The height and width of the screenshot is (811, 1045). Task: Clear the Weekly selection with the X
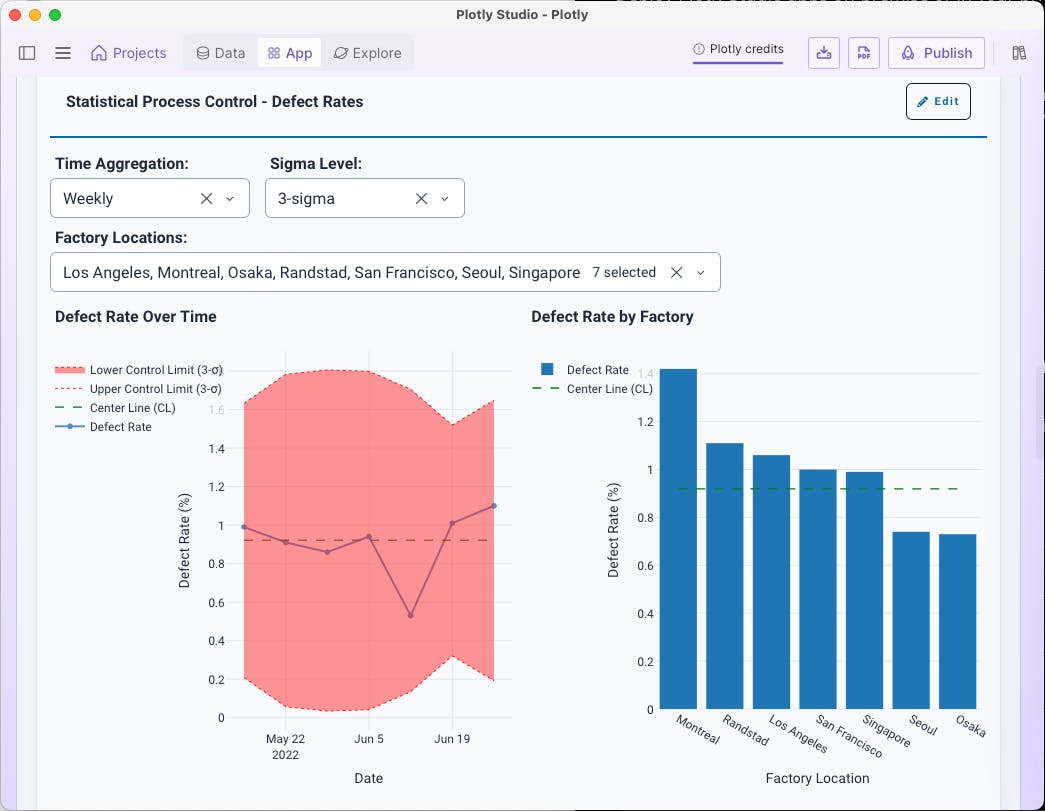[207, 198]
